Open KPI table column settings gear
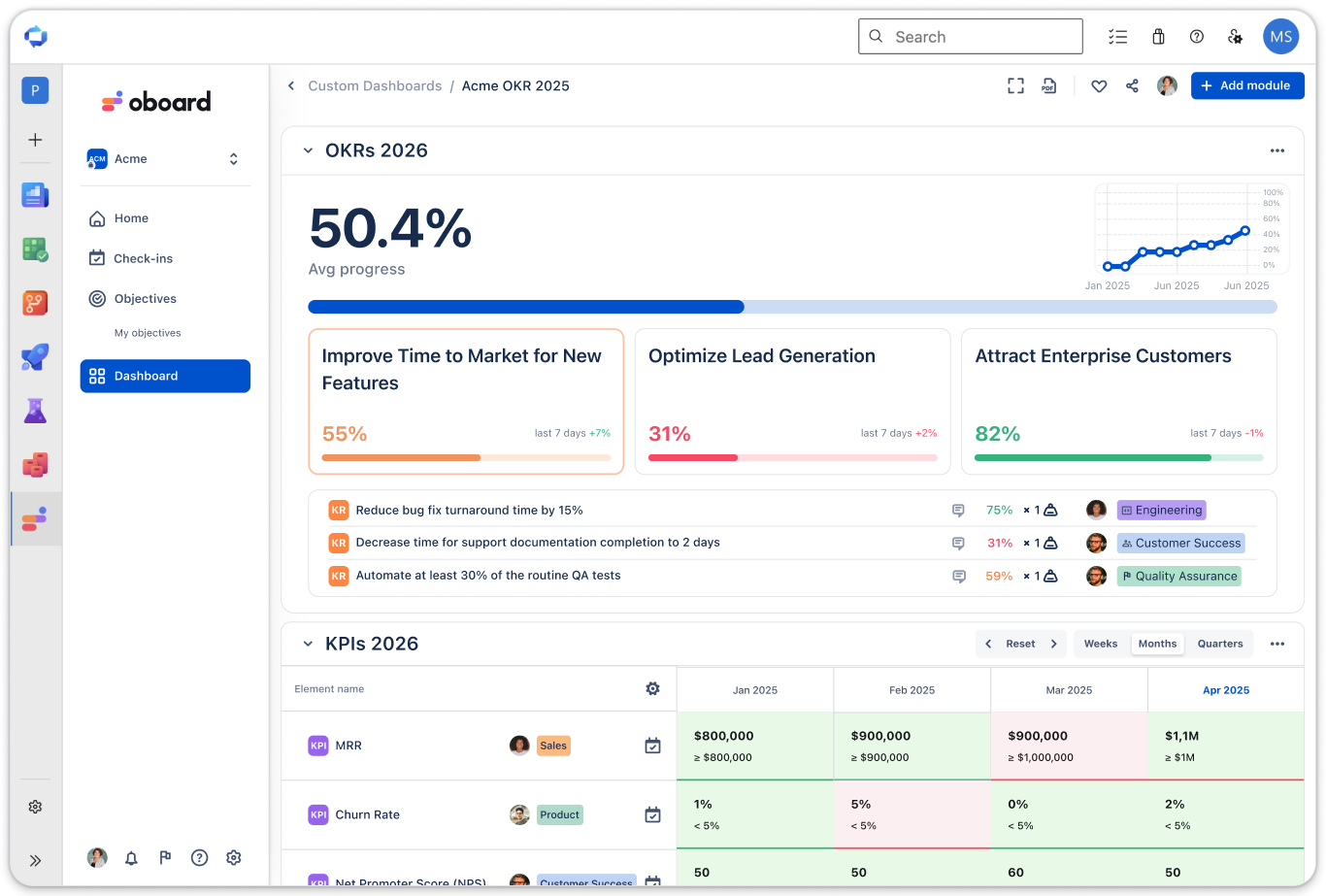This screenshot has height=896, width=1326. [652, 688]
